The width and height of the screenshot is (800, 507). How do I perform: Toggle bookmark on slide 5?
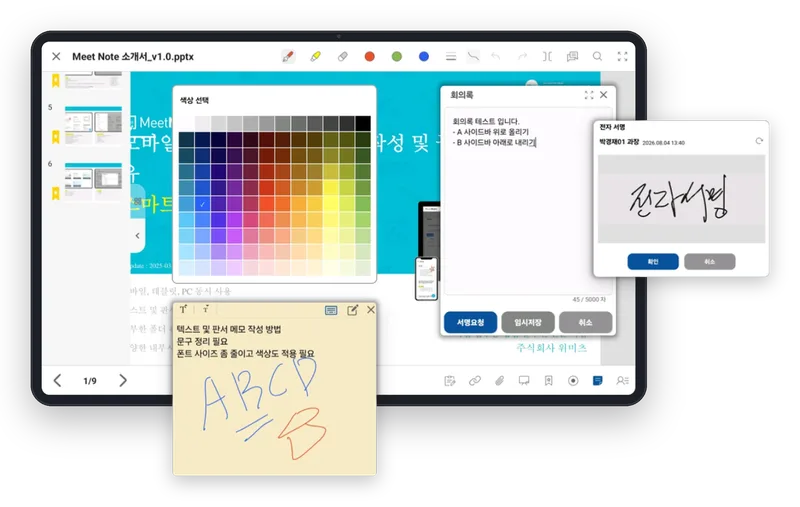[56, 137]
